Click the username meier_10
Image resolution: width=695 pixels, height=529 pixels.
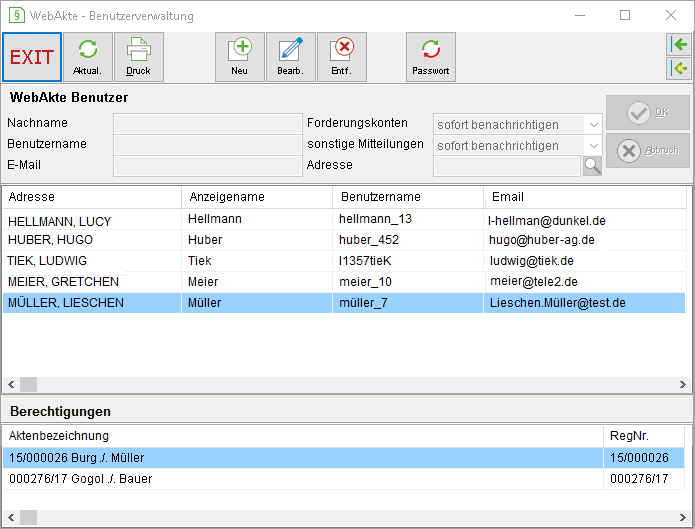point(365,282)
